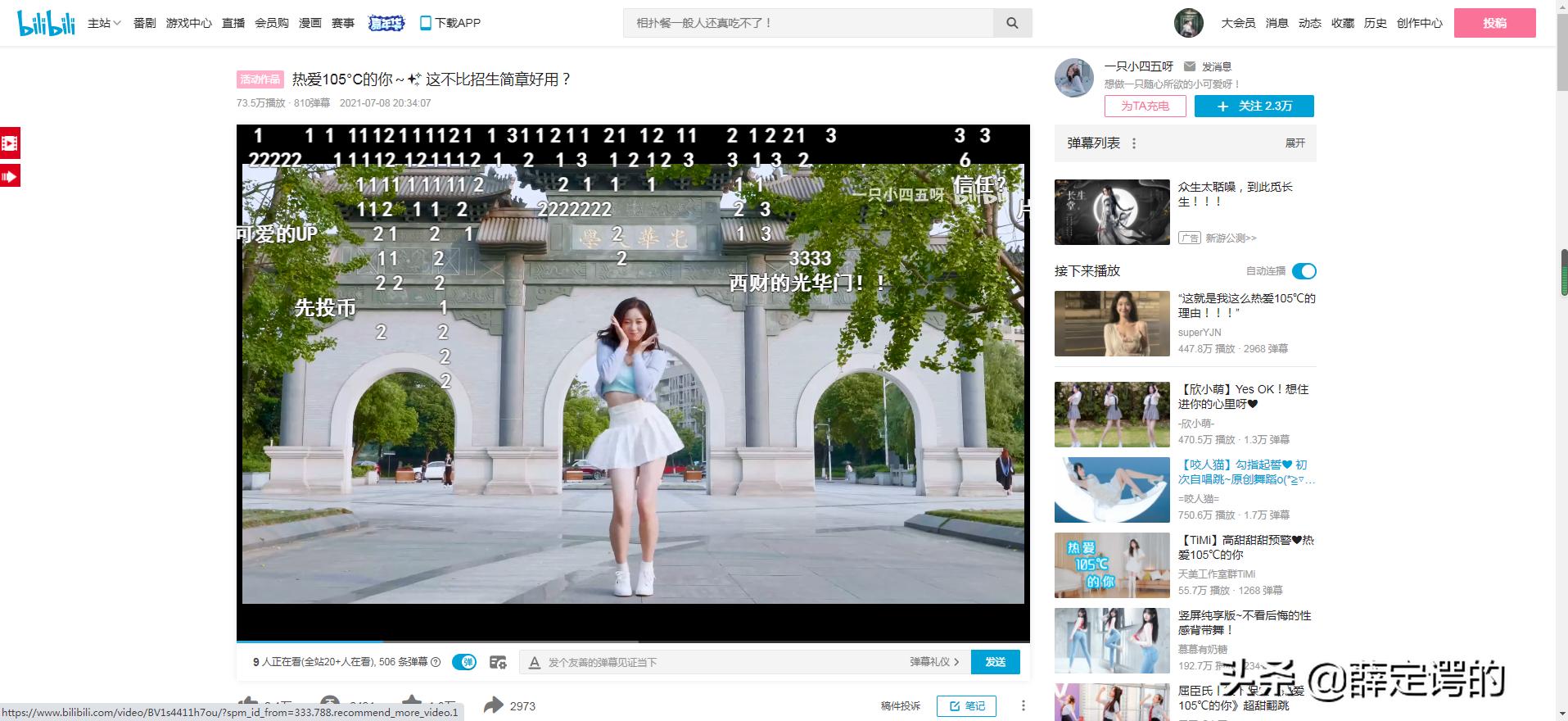Screen dimensions: 1568x721
Task: Expand the 弹幕列表 with 展开
Action: click(1295, 143)
